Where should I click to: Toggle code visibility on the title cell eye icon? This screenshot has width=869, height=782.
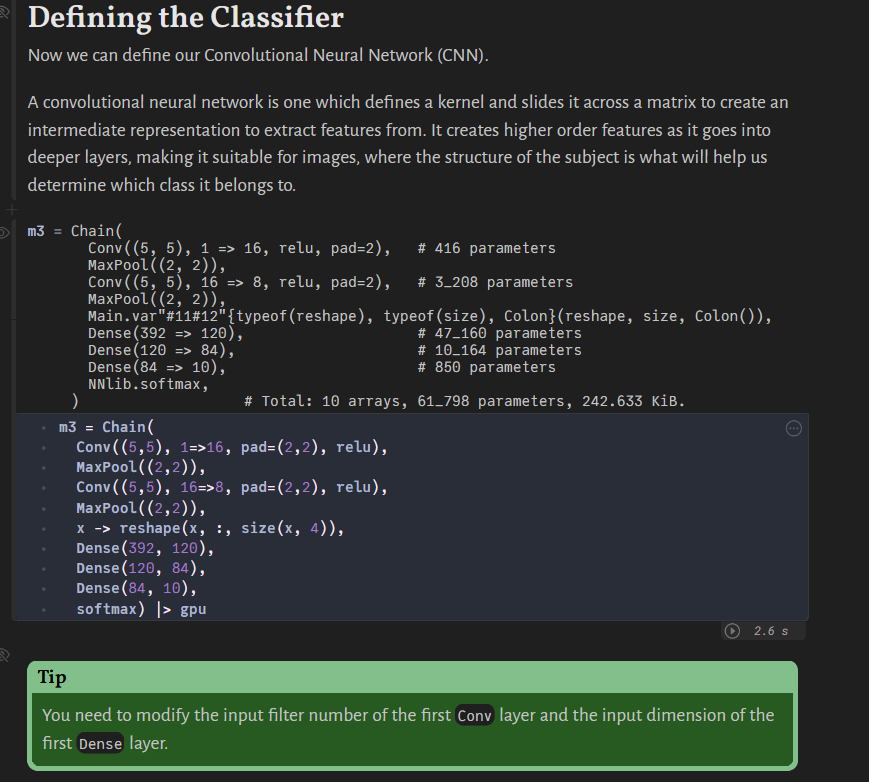click(x=5, y=10)
